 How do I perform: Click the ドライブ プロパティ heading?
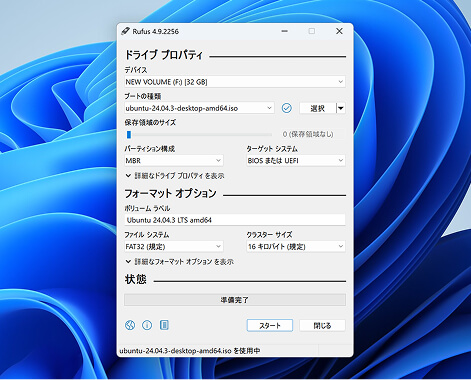click(164, 55)
